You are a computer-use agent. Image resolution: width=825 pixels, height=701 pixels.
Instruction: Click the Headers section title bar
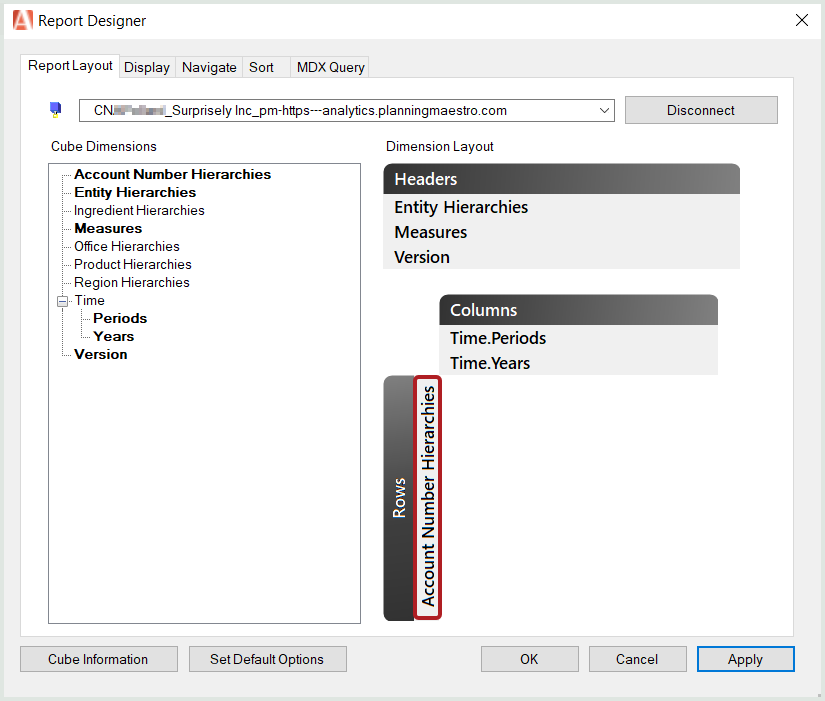click(561, 179)
